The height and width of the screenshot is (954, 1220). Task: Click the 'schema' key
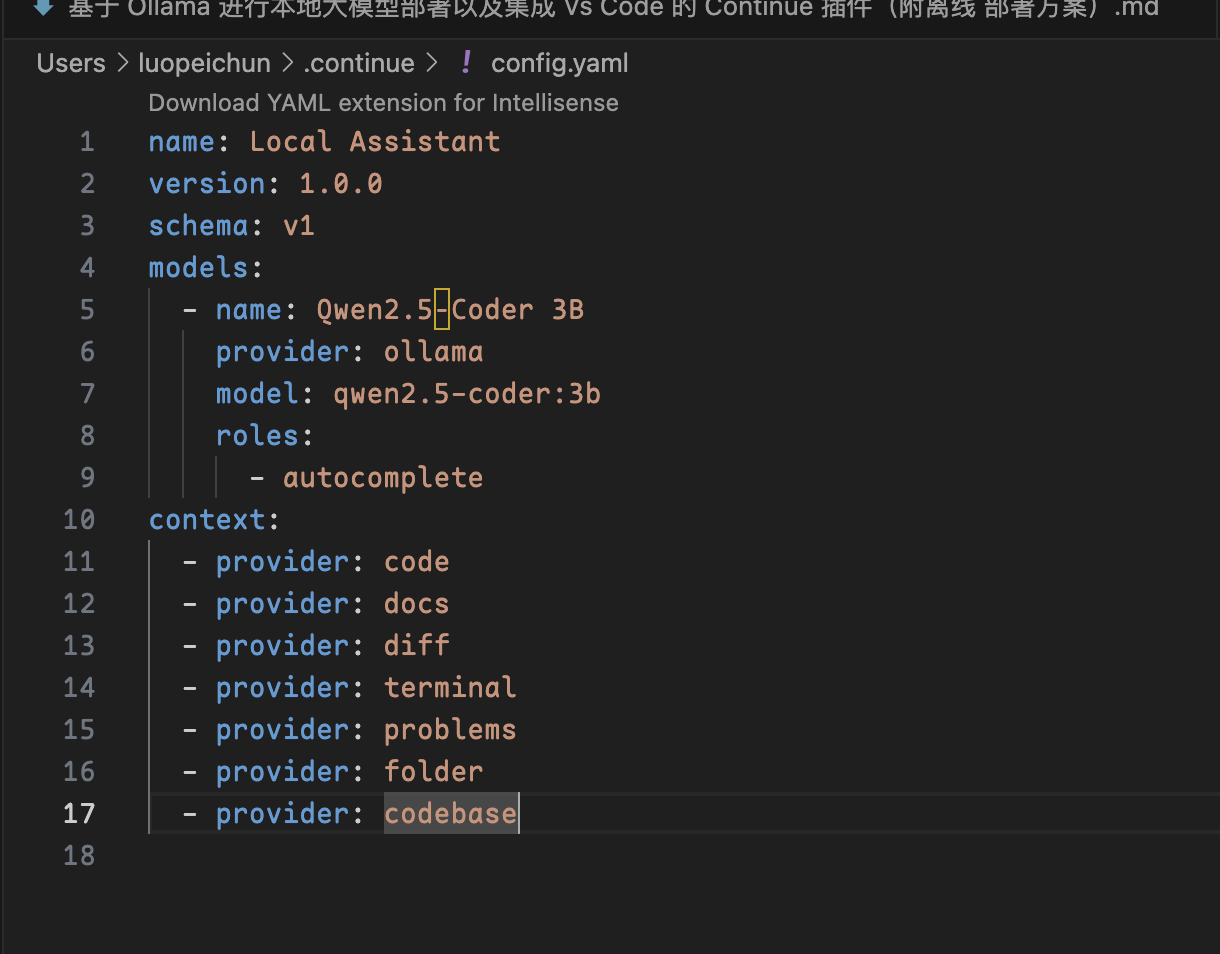pos(199,226)
